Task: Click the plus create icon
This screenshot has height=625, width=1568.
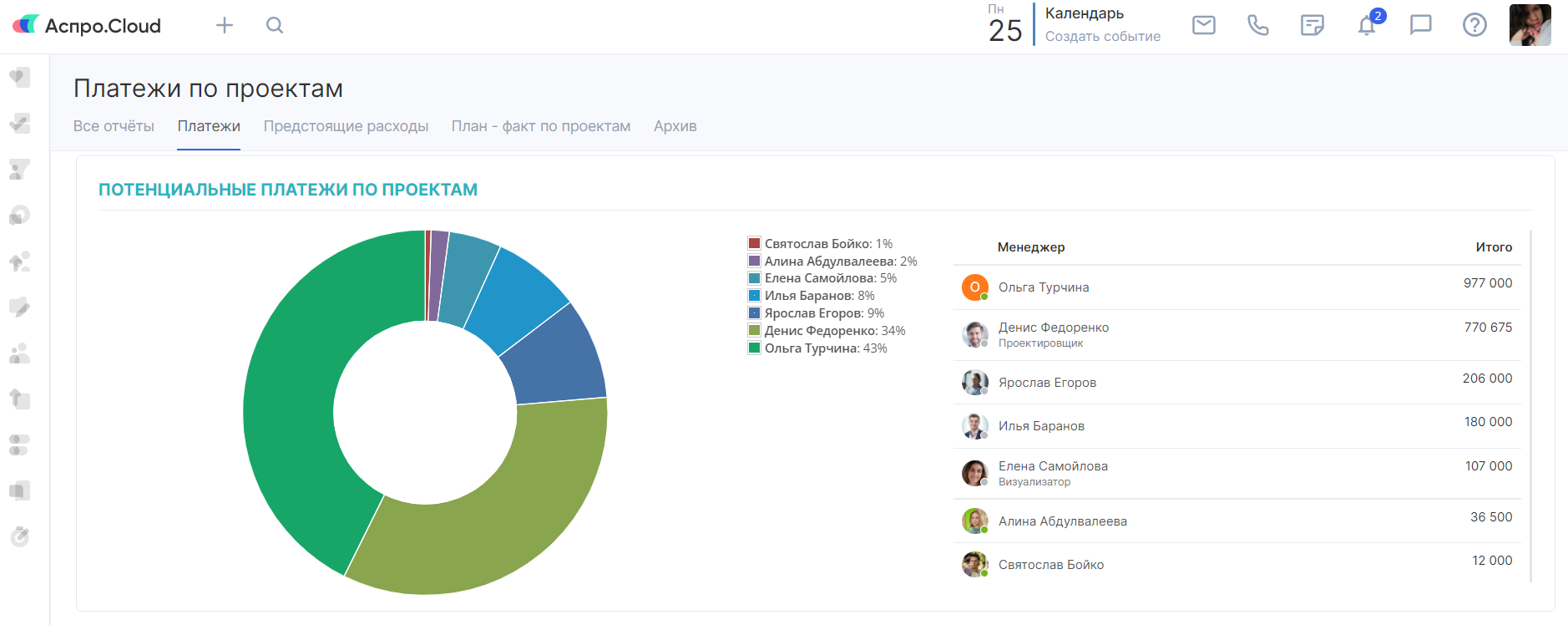Action: pyautogui.click(x=225, y=25)
